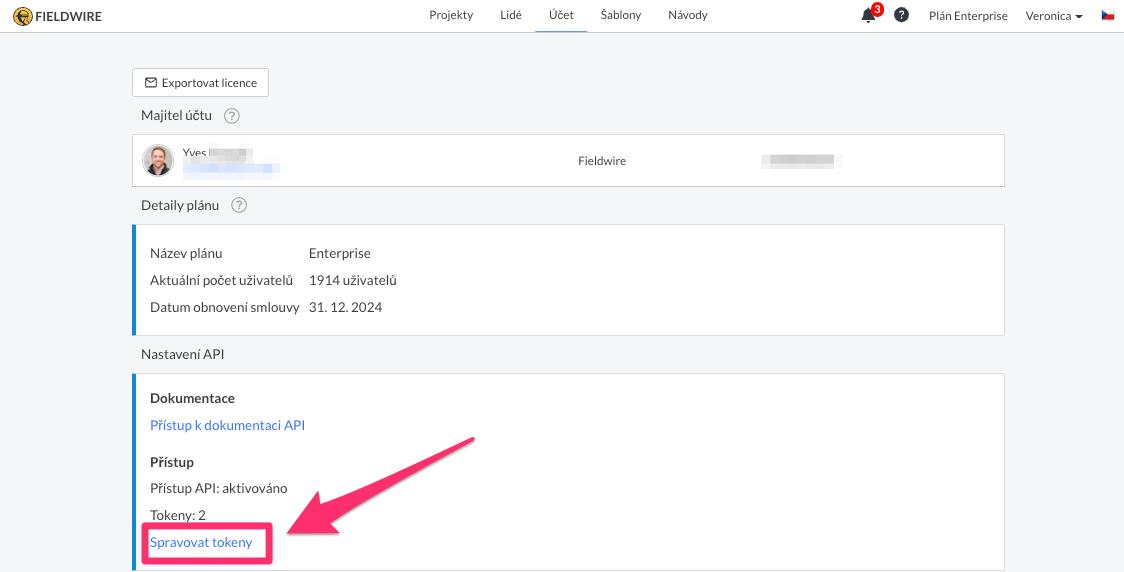The image size is (1124, 572).
Task: Open the Šablony tab
Action: pos(621,15)
